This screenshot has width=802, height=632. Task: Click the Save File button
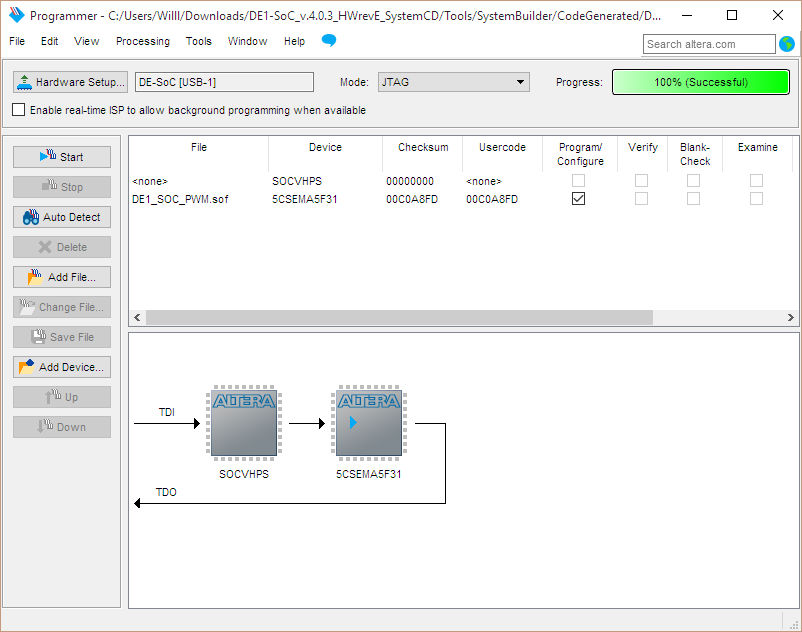point(62,337)
